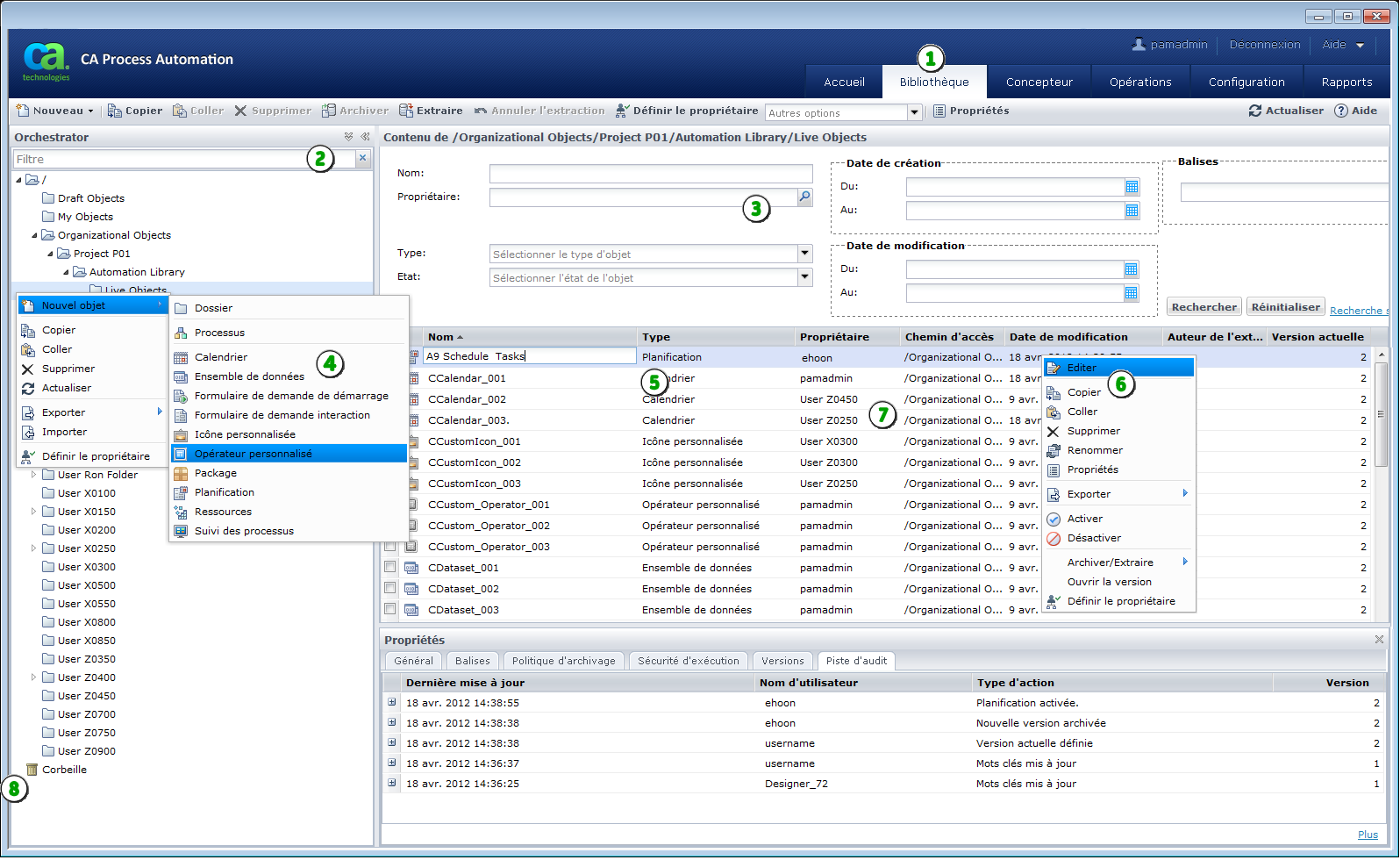Expand the Etat state dropdown
This screenshot has height=860, width=1400.
click(804, 277)
